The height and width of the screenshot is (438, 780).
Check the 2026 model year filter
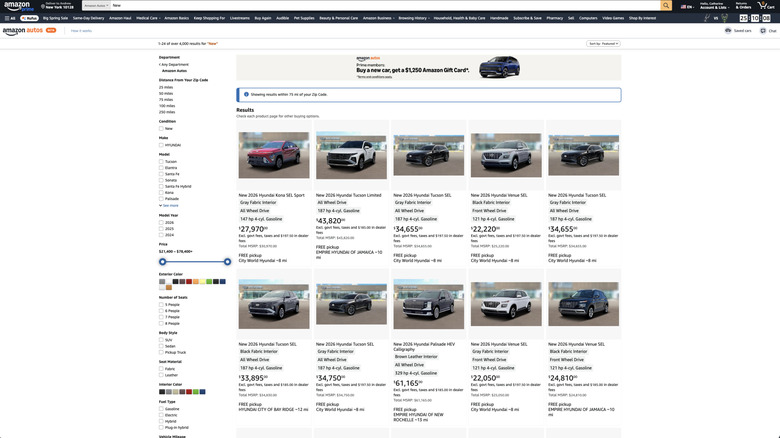click(161, 222)
